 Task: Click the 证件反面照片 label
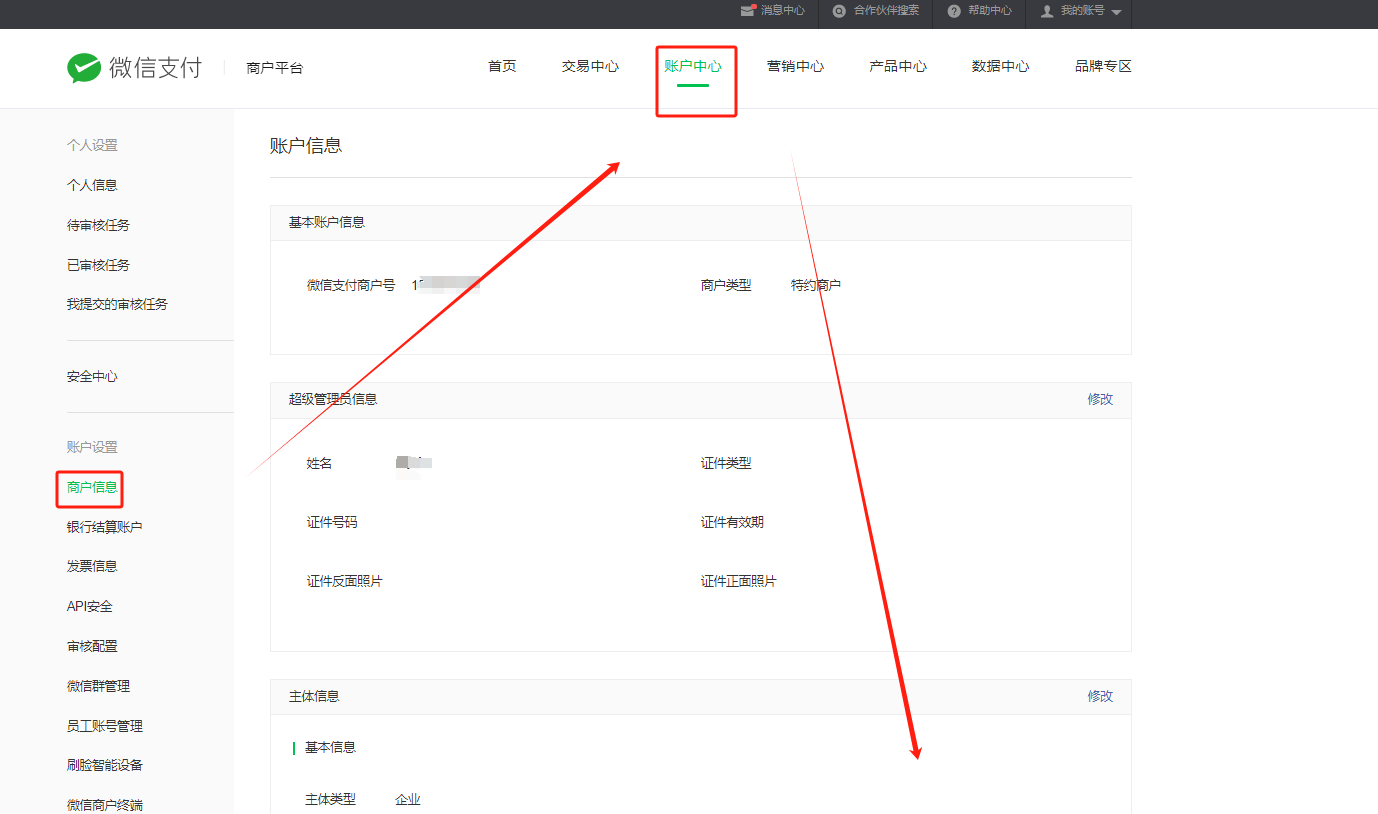[345, 581]
